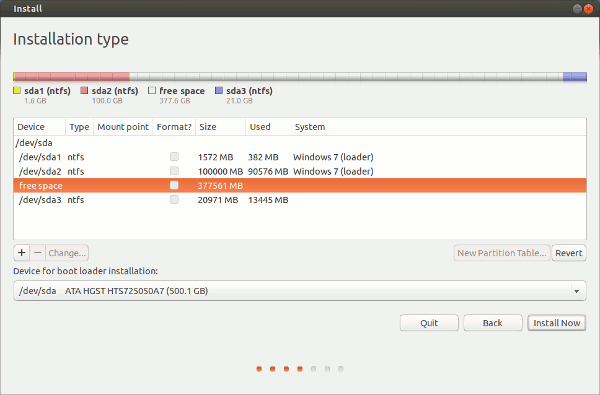Image resolution: width=600 pixels, height=395 pixels.
Task: Sort by Device column header
Action: [x=39, y=127]
